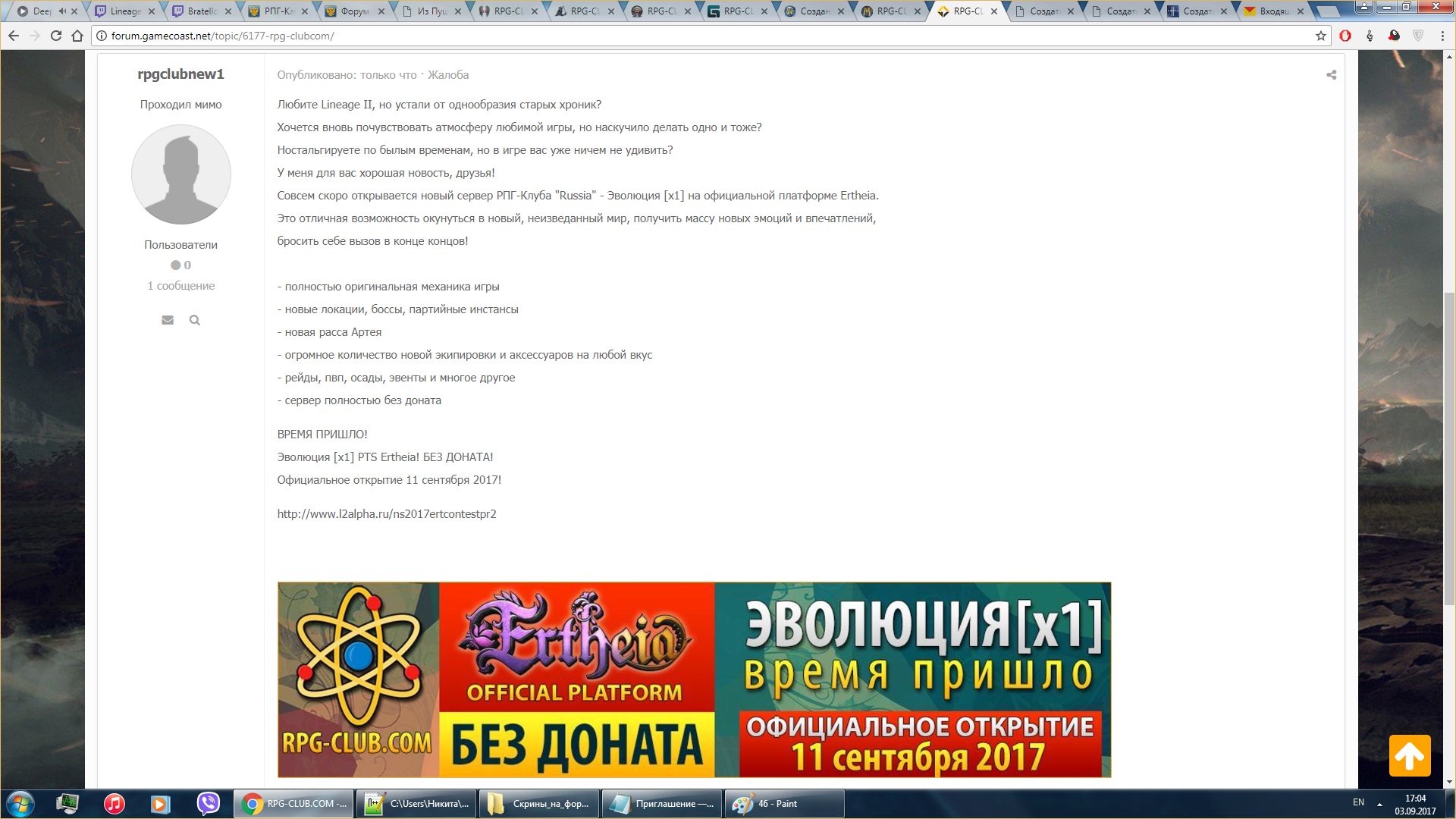Open the Chrome three-dot menu
The image size is (1456, 819).
(x=1442, y=36)
